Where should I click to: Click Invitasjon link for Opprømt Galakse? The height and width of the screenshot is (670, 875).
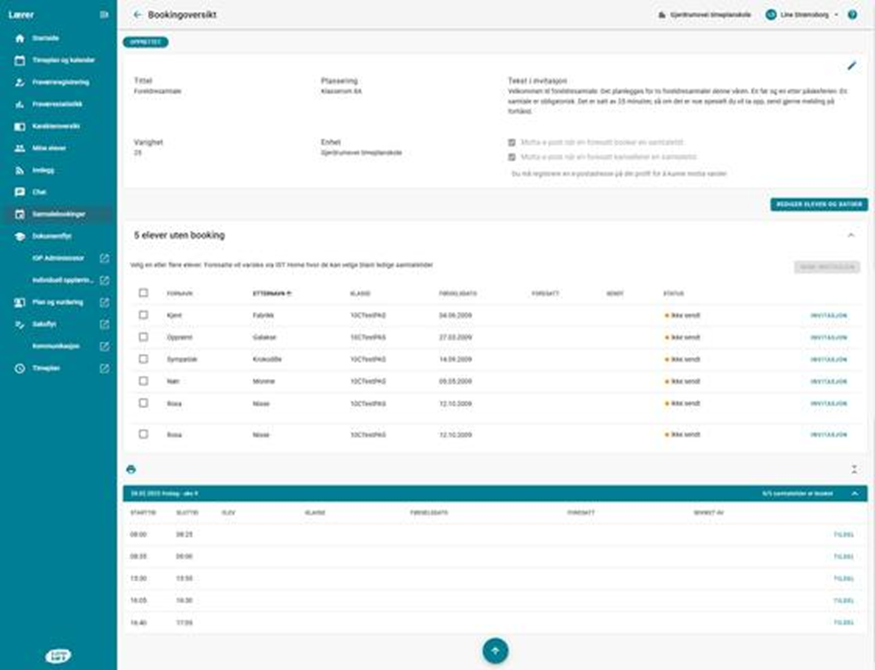pyautogui.click(x=828, y=337)
